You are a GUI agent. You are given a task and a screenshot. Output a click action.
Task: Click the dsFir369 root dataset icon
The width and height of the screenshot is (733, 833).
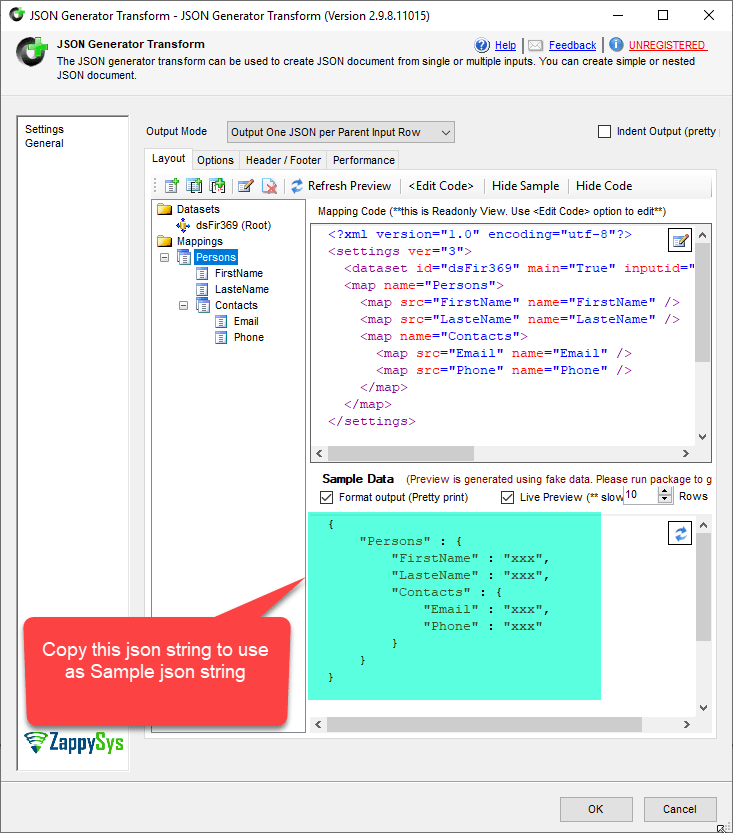tap(183, 225)
